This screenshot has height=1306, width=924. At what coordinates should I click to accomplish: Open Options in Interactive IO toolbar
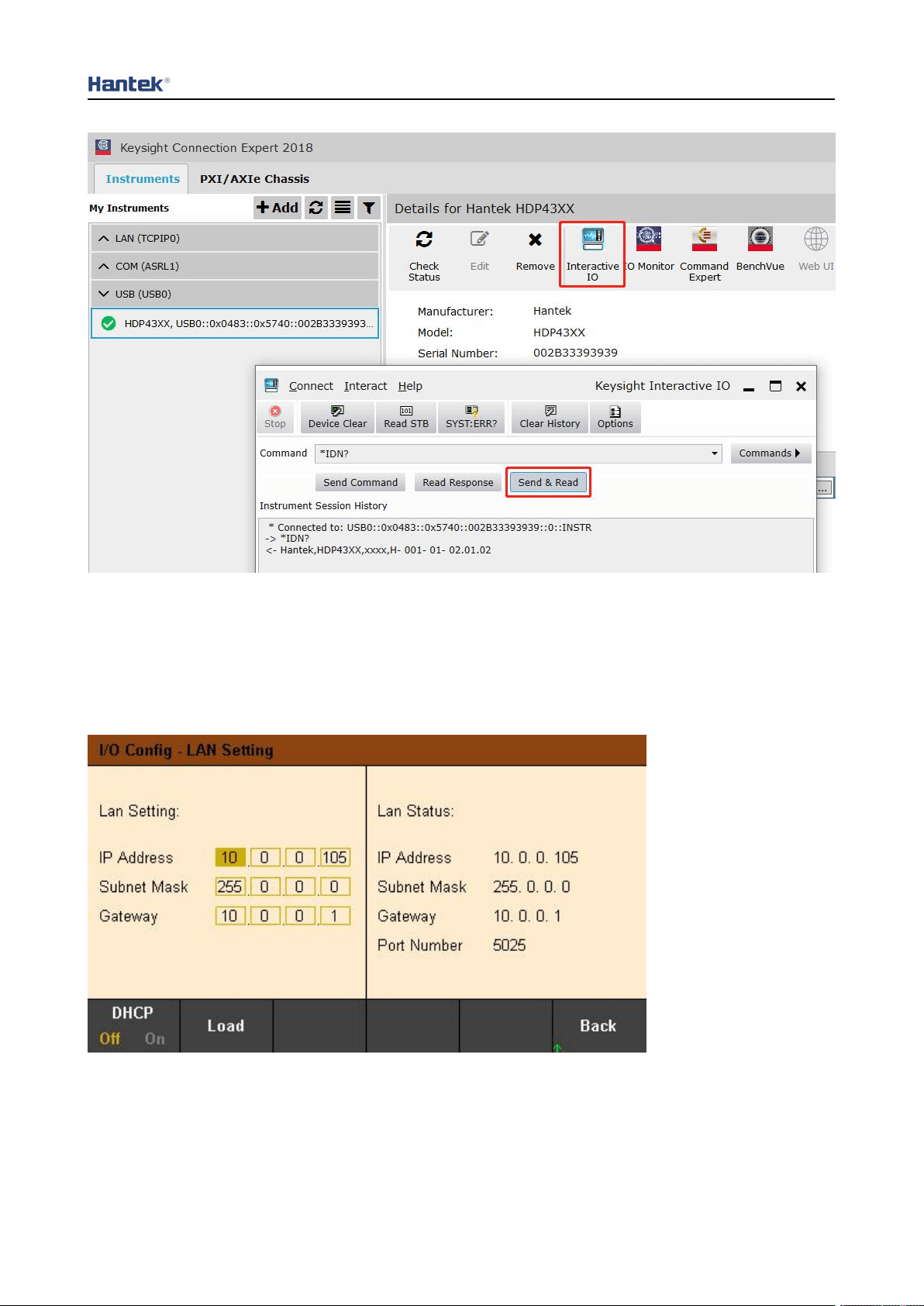click(615, 417)
